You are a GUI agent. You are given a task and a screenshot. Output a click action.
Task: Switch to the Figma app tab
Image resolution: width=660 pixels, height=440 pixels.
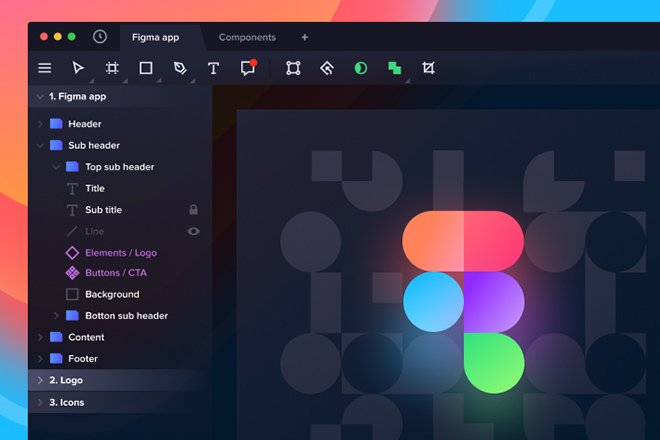(x=156, y=37)
